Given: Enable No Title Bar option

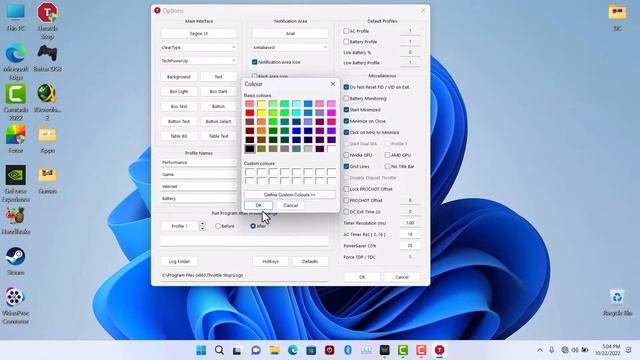Looking at the screenshot, I should point(387,167).
